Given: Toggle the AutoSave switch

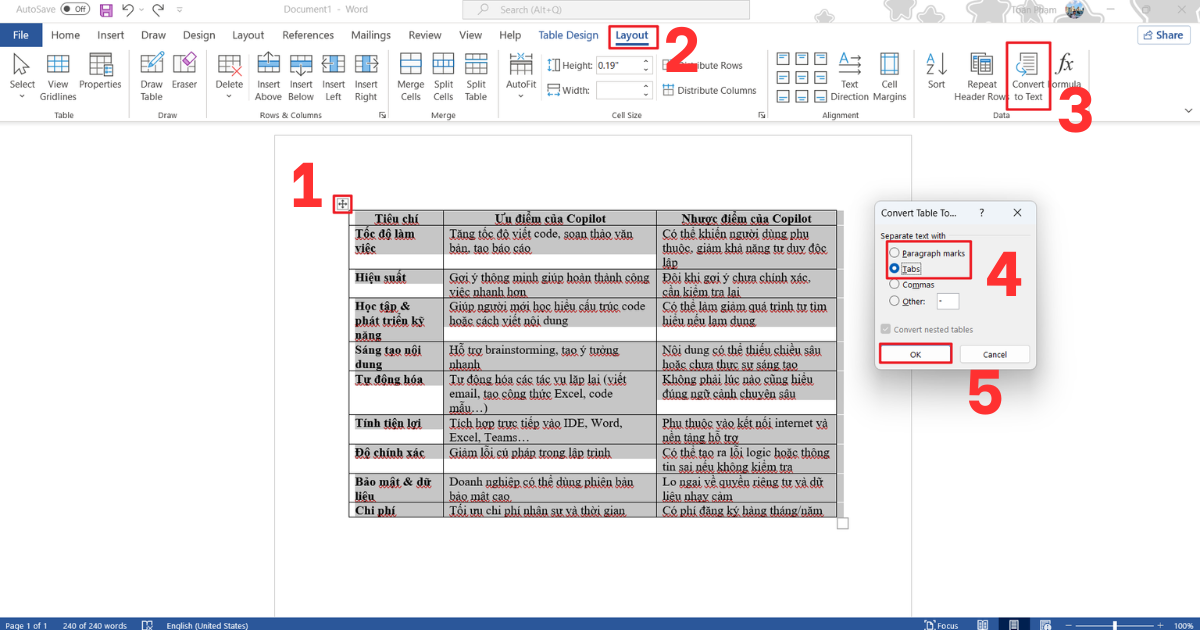Looking at the screenshot, I should pos(75,9).
